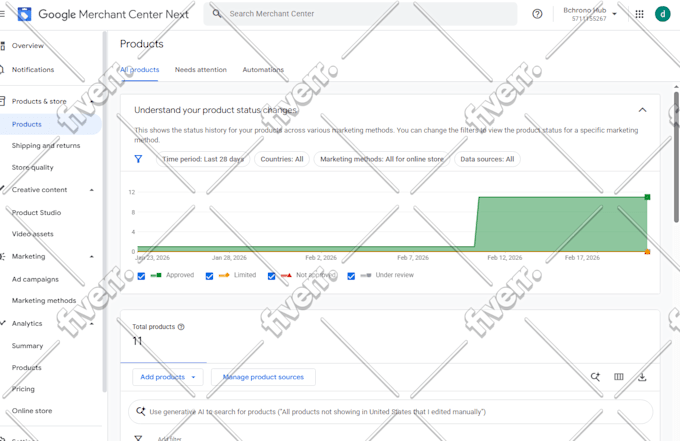The width and height of the screenshot is (680, 441).
Task: Collapse the product status changes card
Action: click(x=642, y=110)
